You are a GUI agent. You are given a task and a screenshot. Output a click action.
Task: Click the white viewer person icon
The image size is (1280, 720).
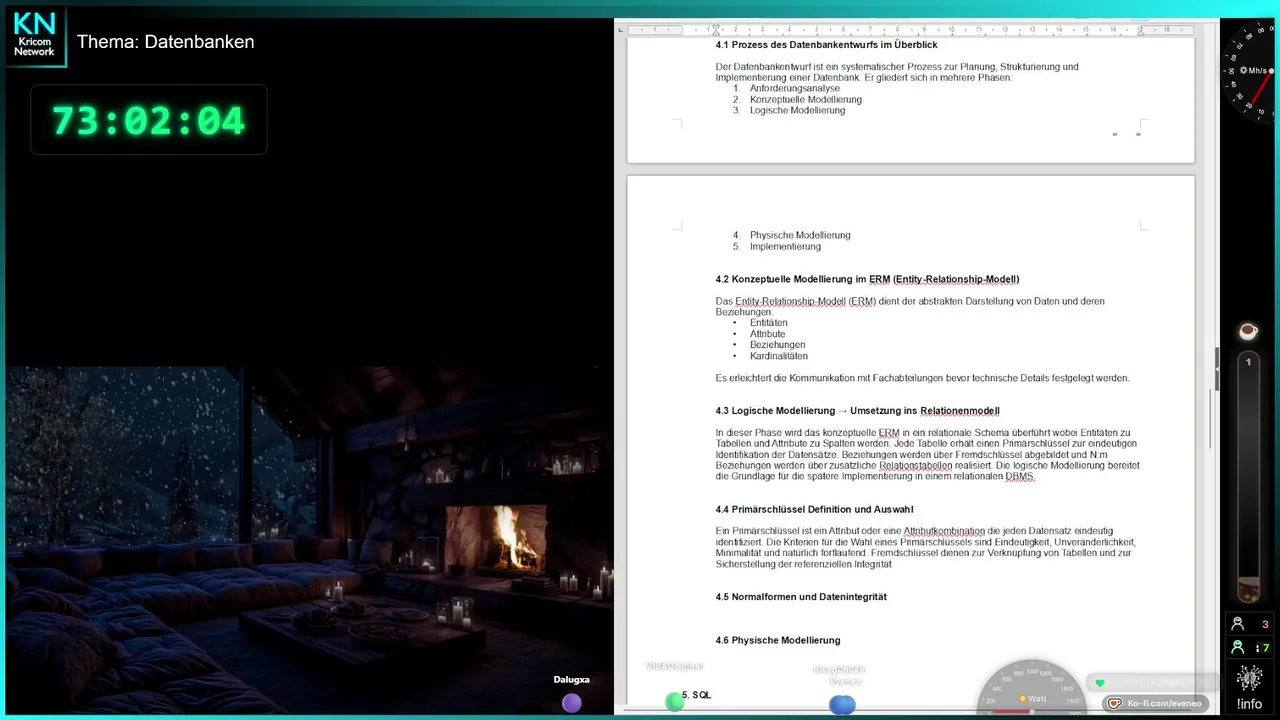tap(1238, 624)
